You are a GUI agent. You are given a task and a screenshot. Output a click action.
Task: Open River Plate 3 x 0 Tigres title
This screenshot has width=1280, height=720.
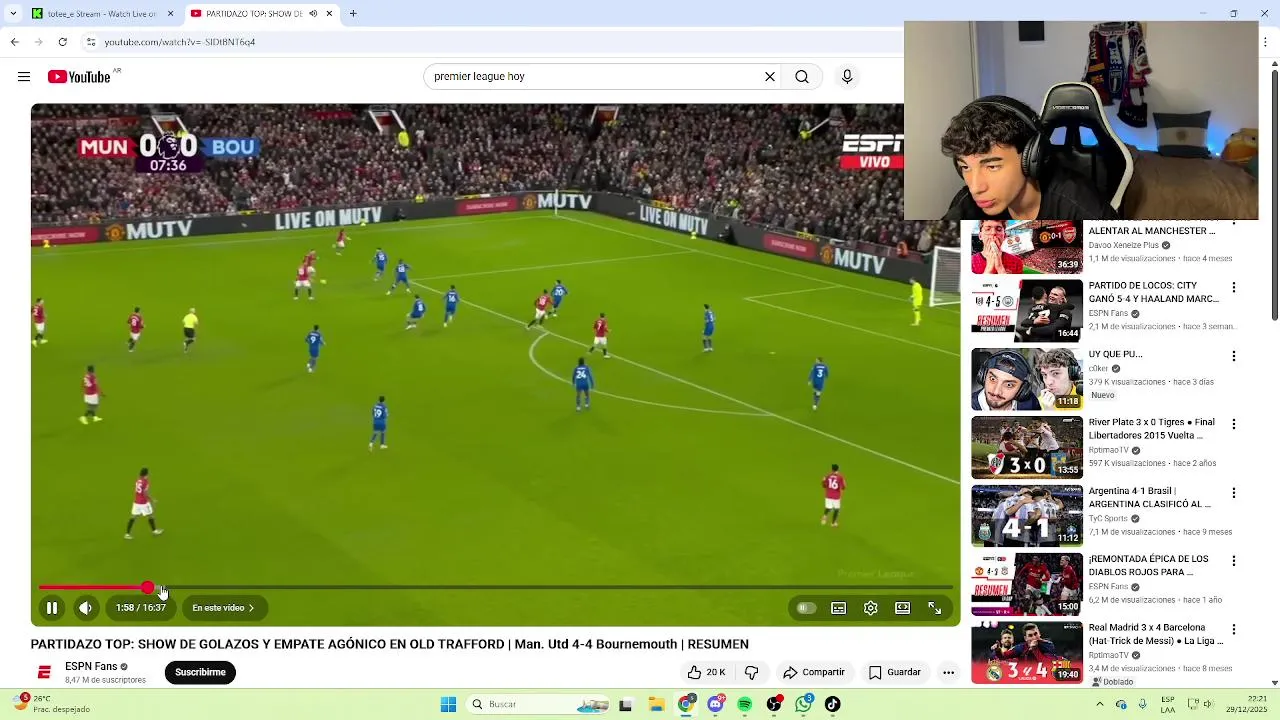(x=1152, y=429)
